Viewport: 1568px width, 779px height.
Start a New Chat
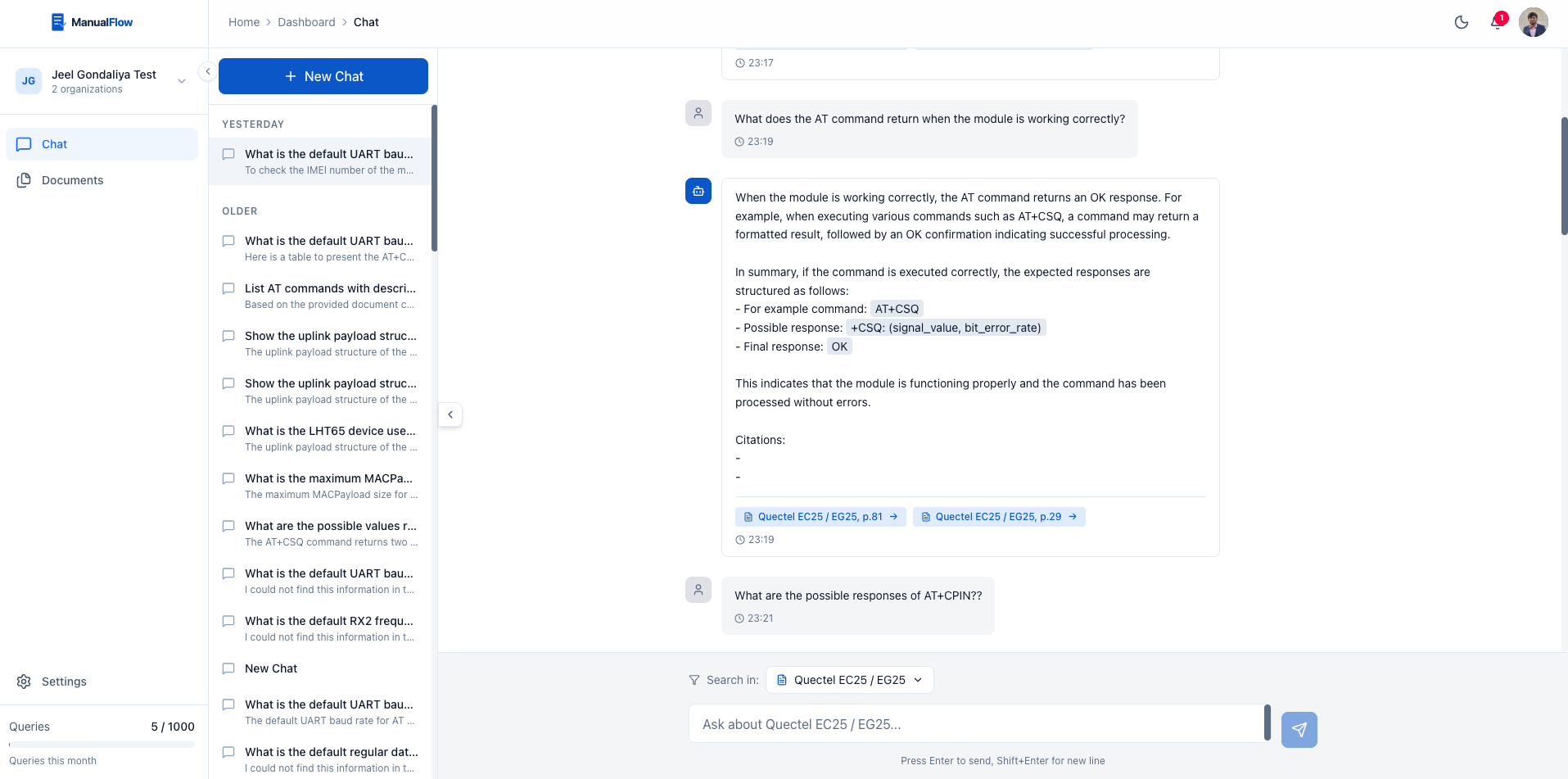point(323,75)
